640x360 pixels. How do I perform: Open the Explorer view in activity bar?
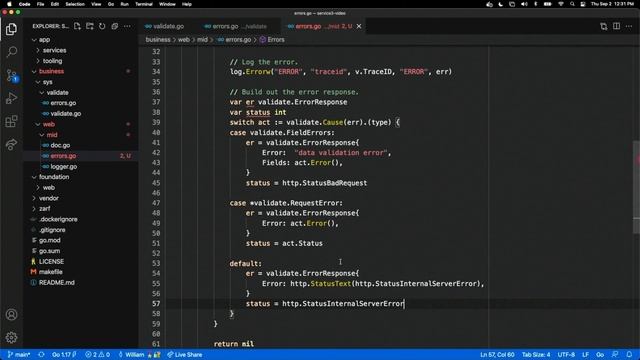coord(11,29)
